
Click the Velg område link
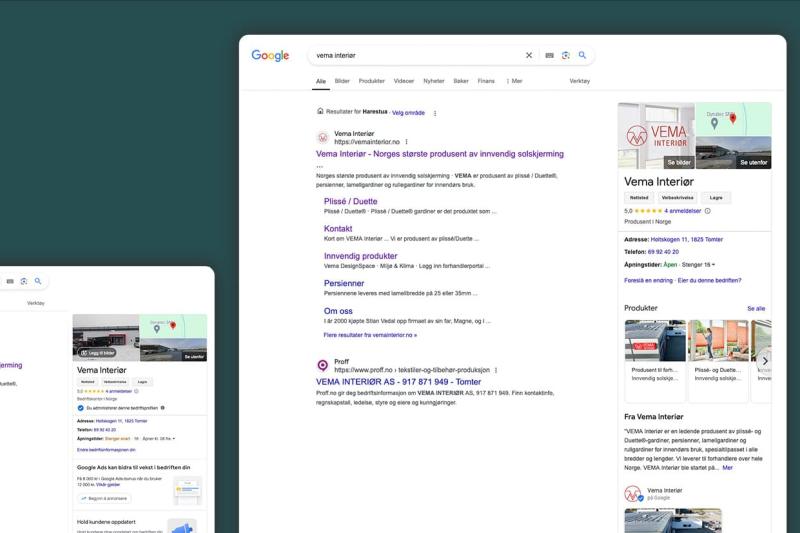point(408,113)
